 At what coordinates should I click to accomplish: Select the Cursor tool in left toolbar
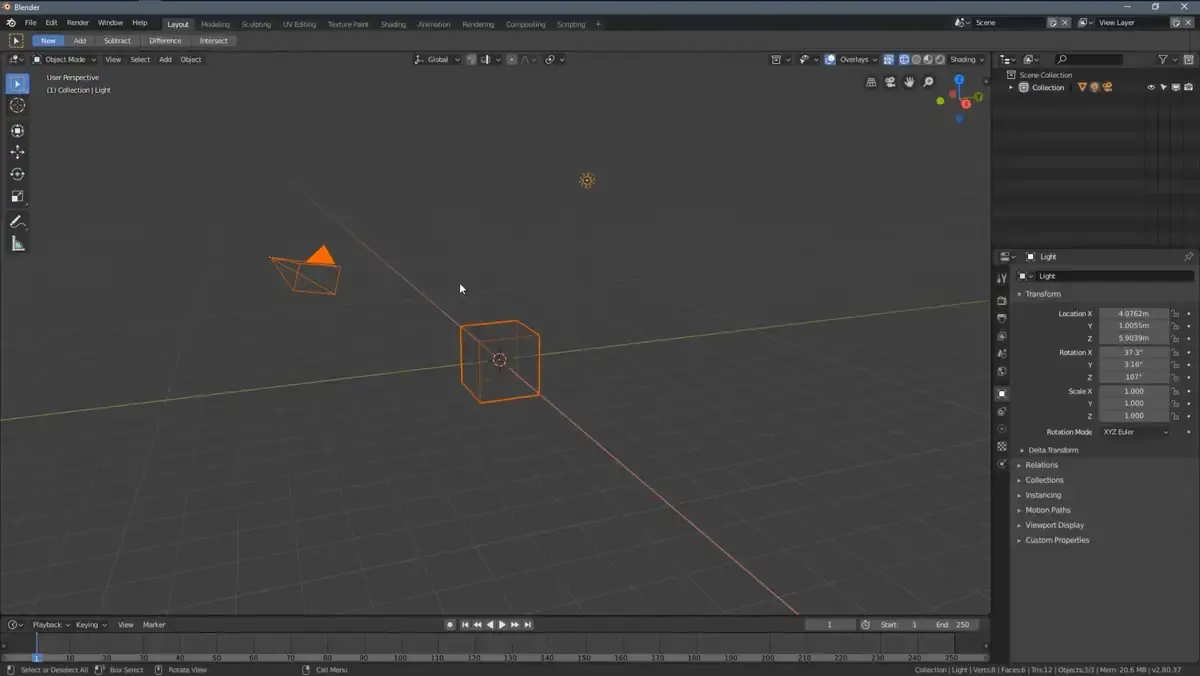click(x=17, y=106)
